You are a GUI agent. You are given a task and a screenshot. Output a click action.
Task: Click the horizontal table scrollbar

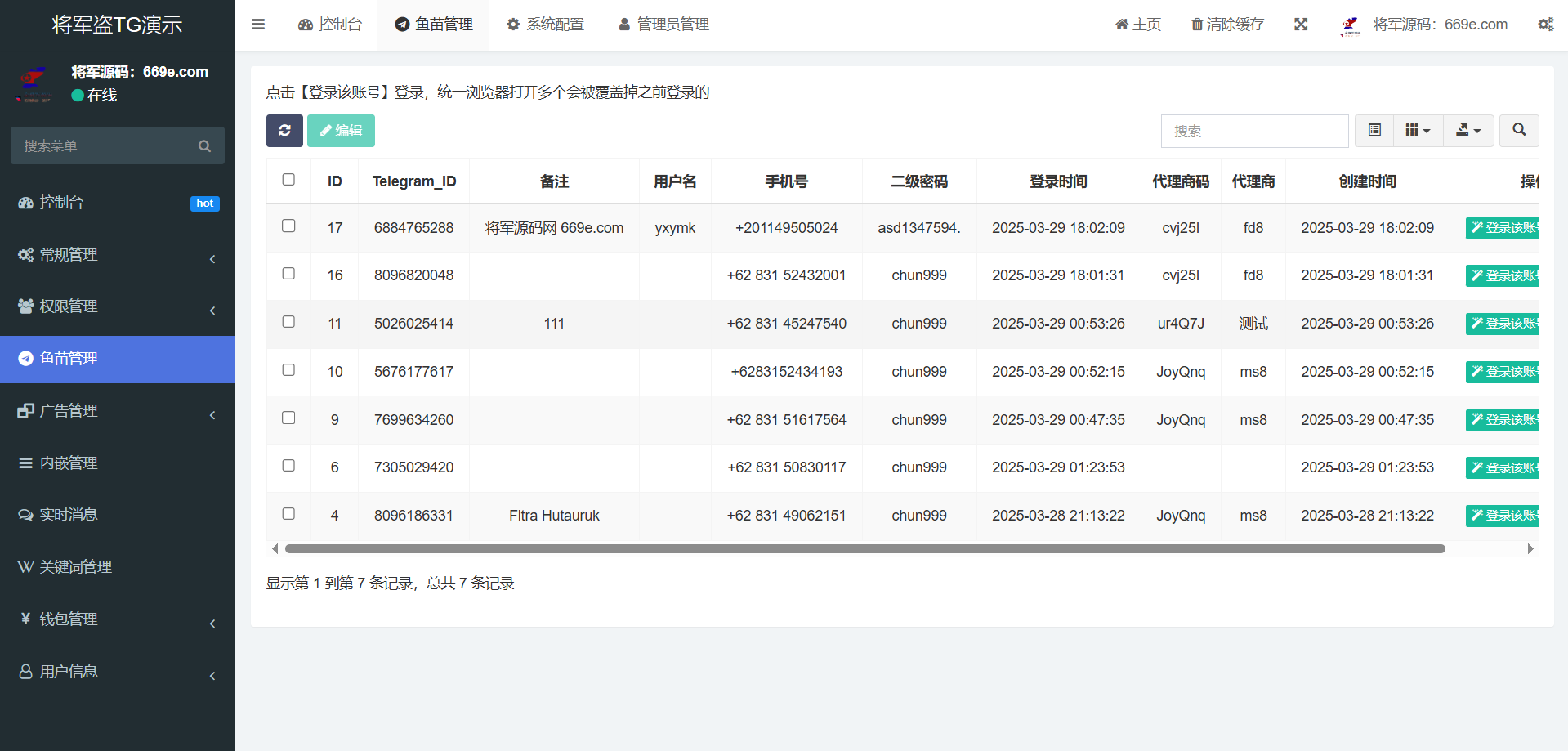pyautogui.click(x=864, y=549)
